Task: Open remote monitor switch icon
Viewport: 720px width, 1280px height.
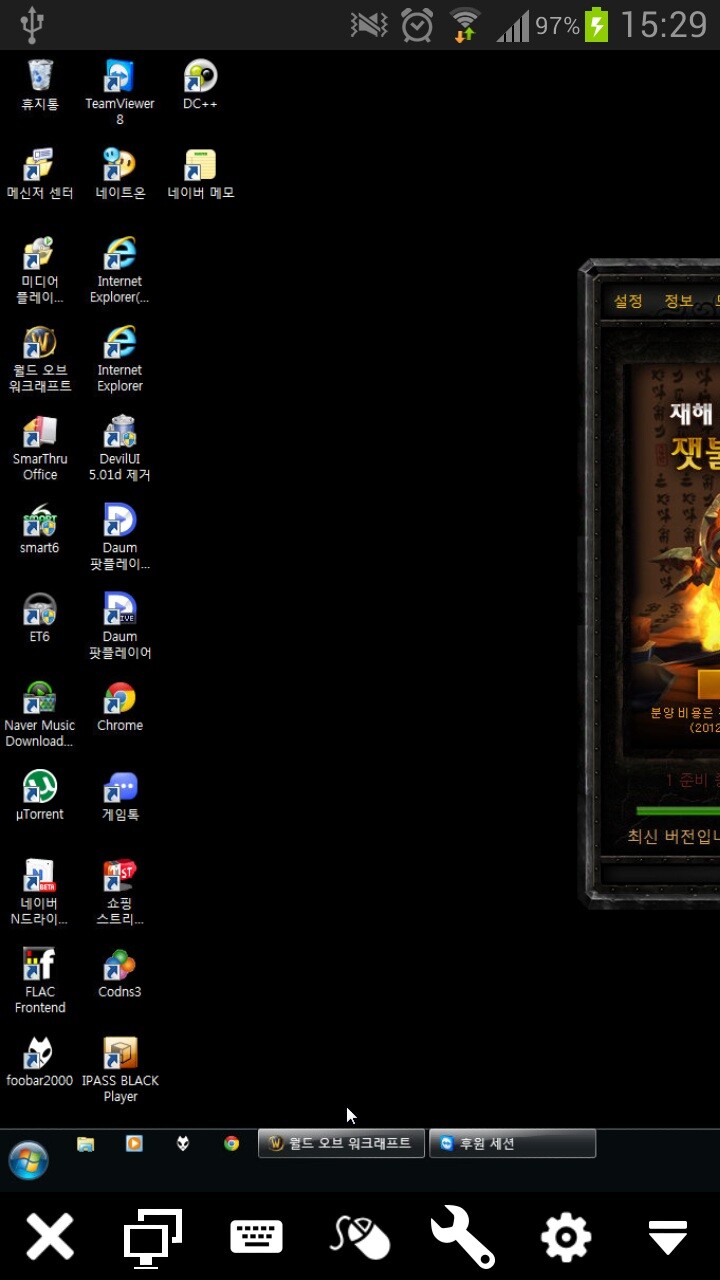Action: pyautogui.click(x=153, y=1237)
